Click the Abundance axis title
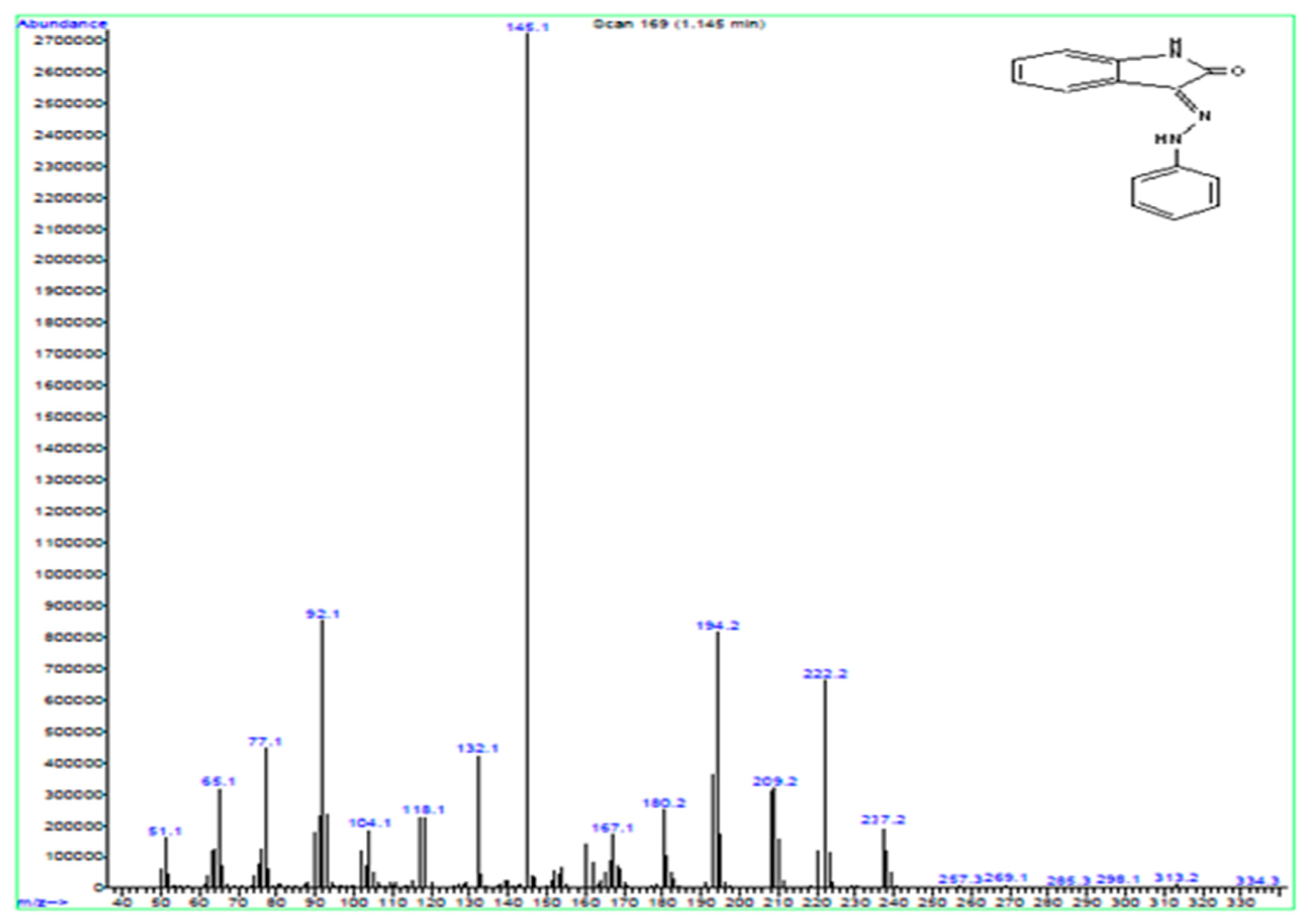Viewport: 1309px width, 924px height. (63, 24)
